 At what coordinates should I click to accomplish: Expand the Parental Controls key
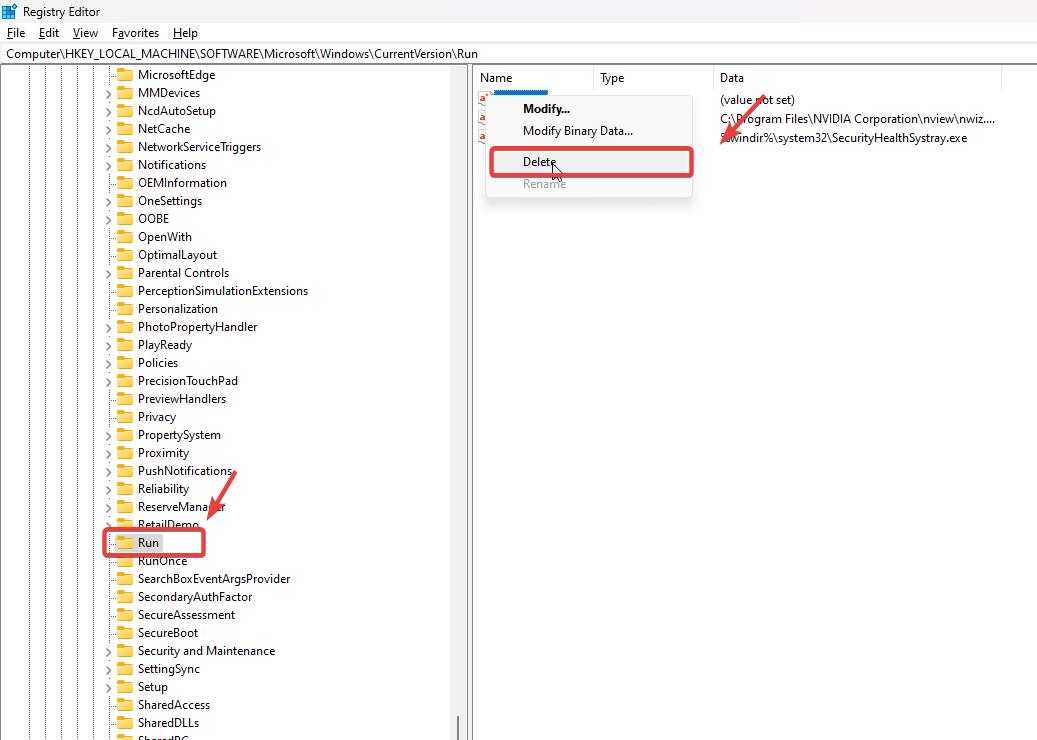[108, 274]
